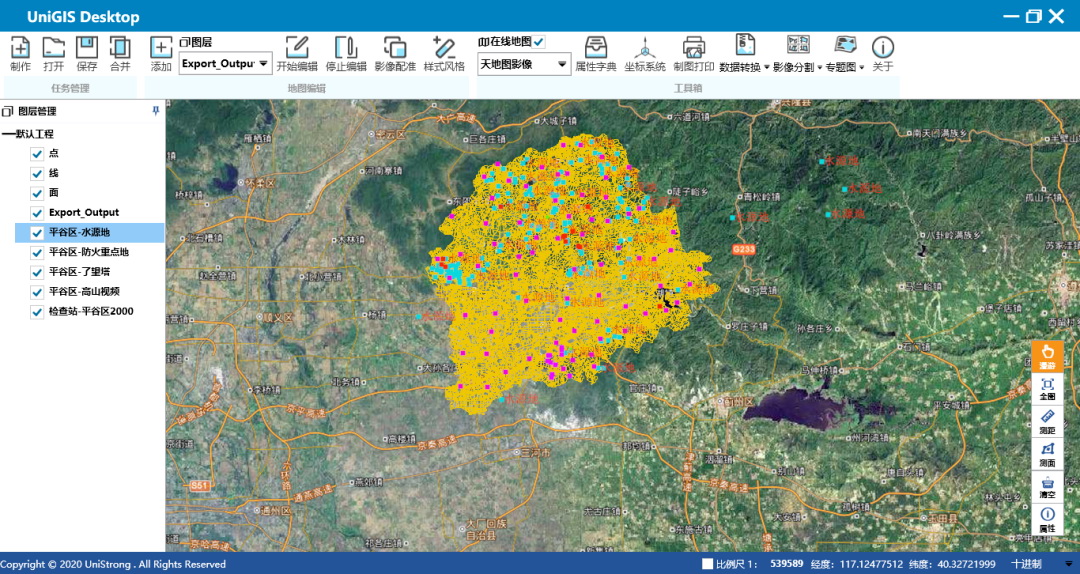The height and width of the screenshot is (574, 1080).
Task: Click the 开始编辑 start editing icon
Action: pyautogui.click(x=296, y=48)
